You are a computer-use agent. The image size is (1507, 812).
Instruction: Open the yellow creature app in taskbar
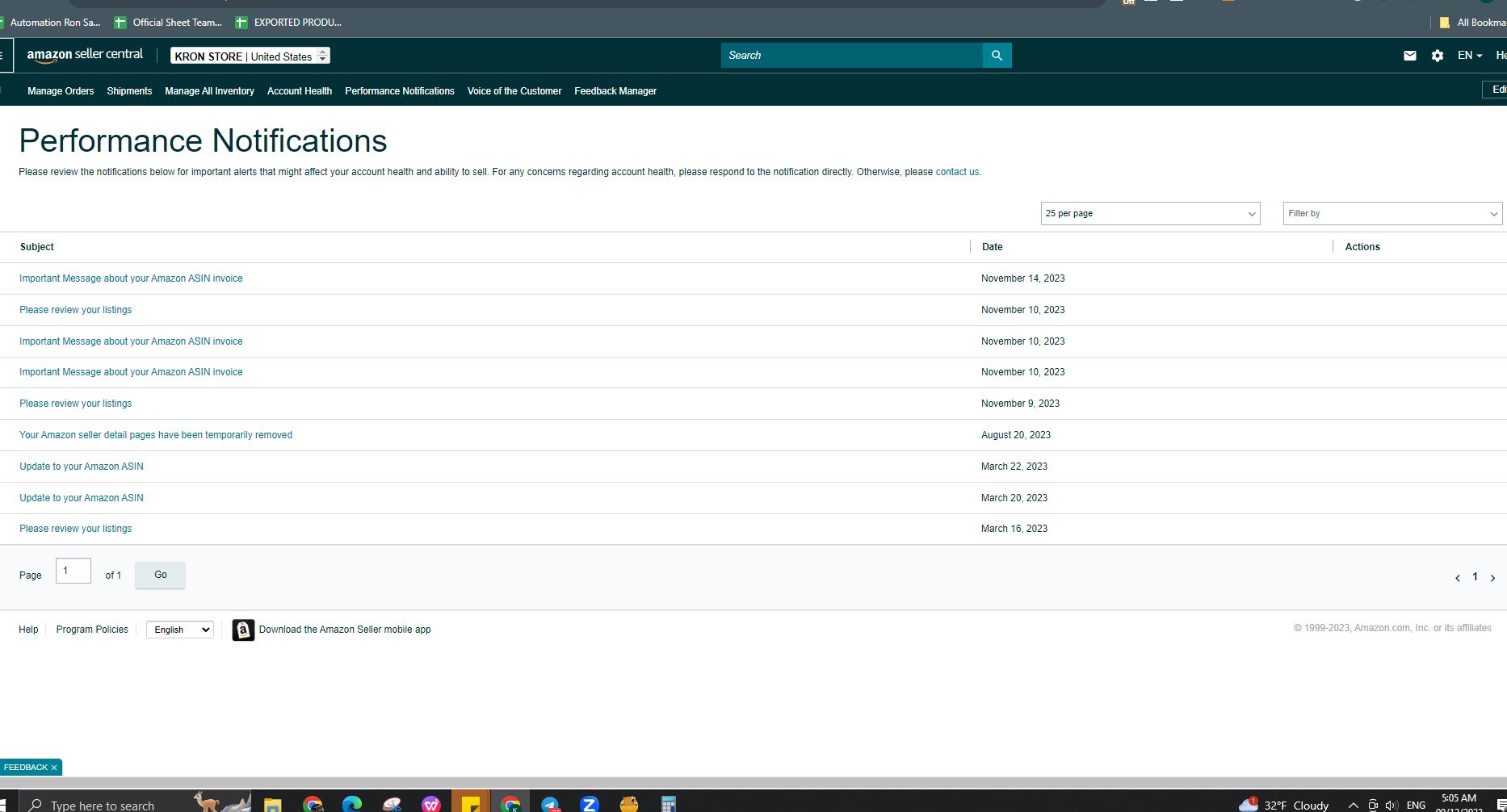[x=629, y=804]
